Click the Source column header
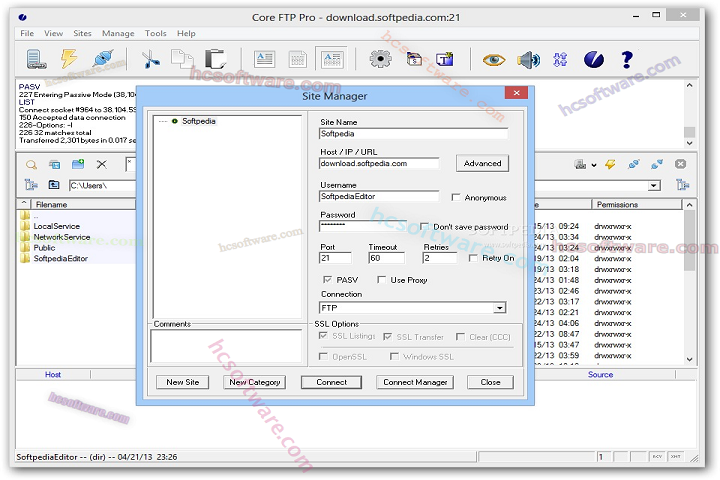 click(600, 375)
